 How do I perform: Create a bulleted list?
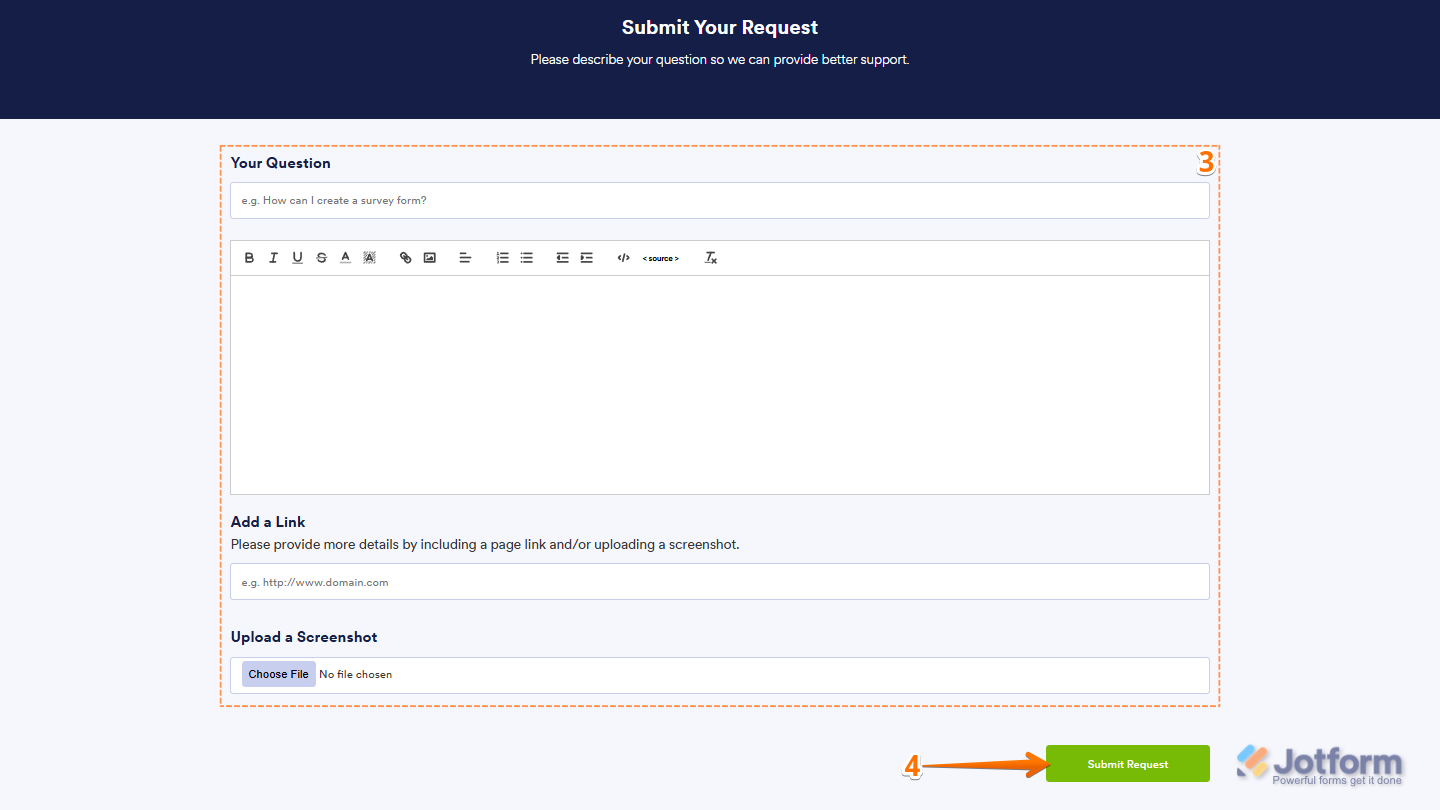[526, 257]
